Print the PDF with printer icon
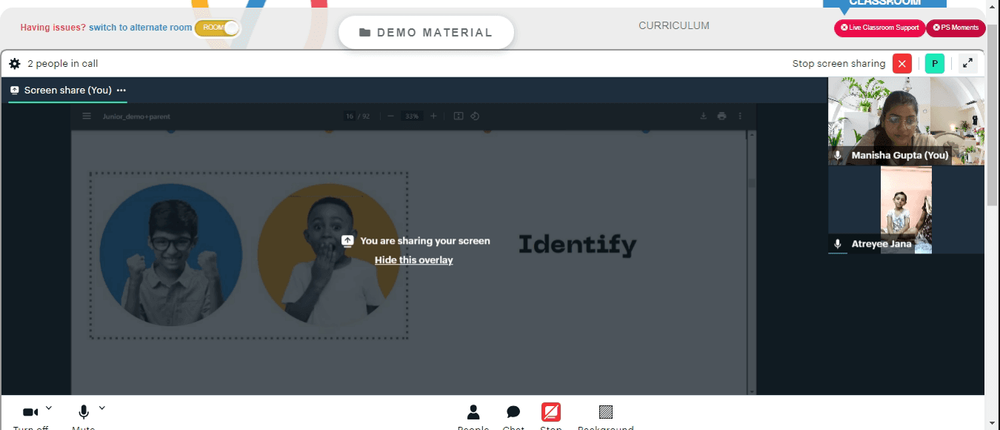The height and width of the screenshot is (430, 1000). pyautogui.click(x=722, y=116)
